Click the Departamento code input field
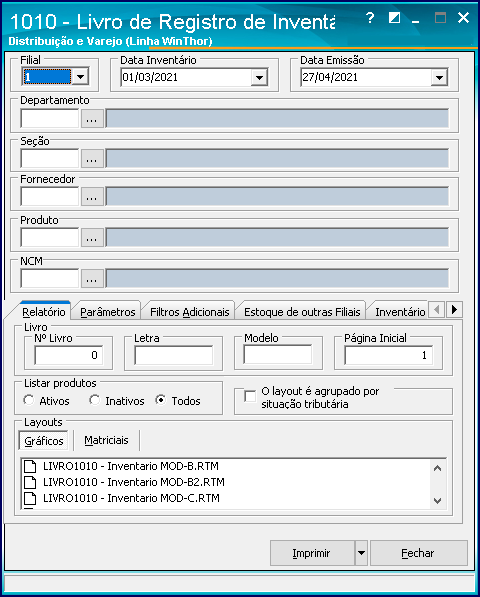Viewport: 480px width, 597px height. 50,118
